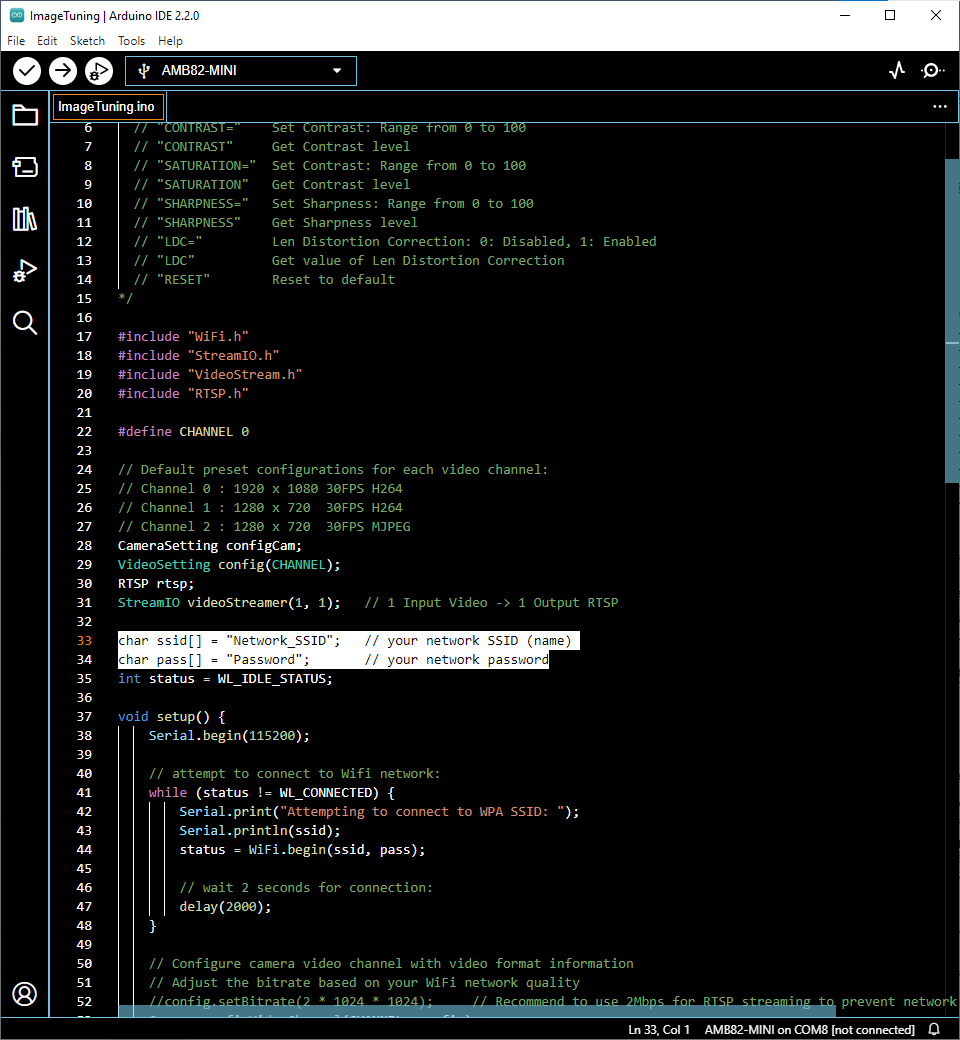960x1040 pixels.
Task: Start debugging with the Debug toolbar button
Action: coord(98,71)
